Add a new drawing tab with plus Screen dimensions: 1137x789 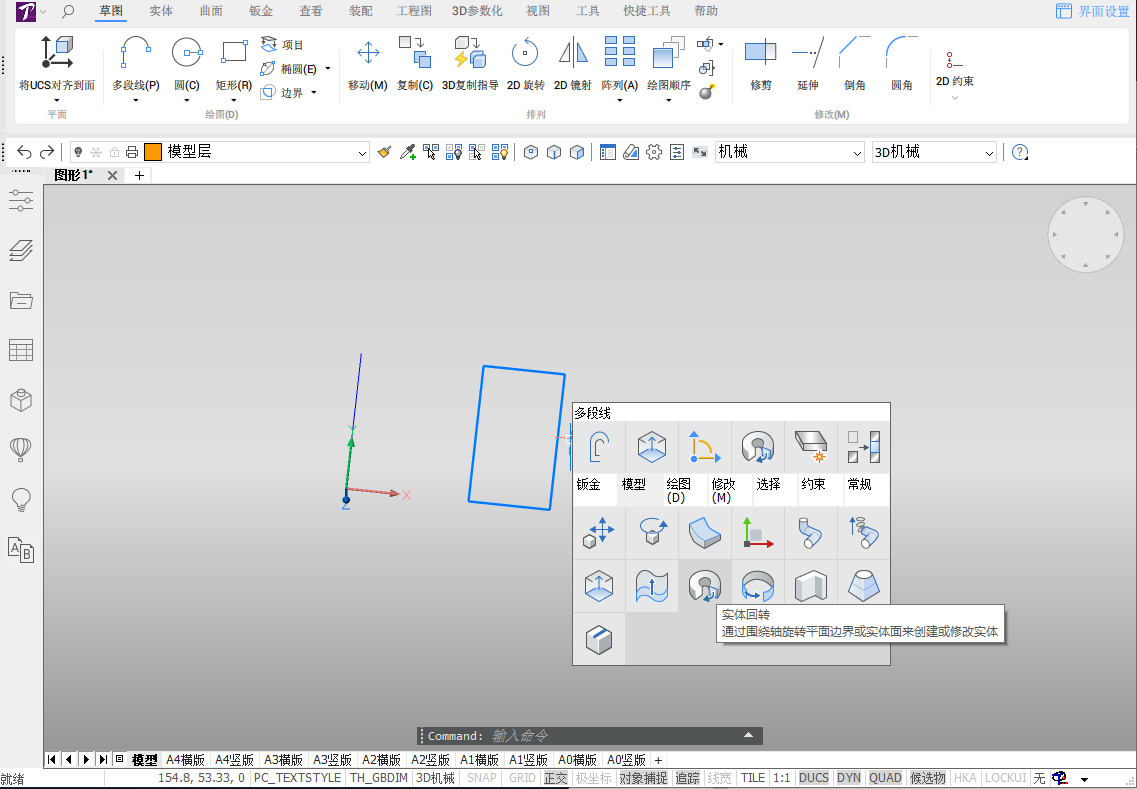(x=139, y=175)
